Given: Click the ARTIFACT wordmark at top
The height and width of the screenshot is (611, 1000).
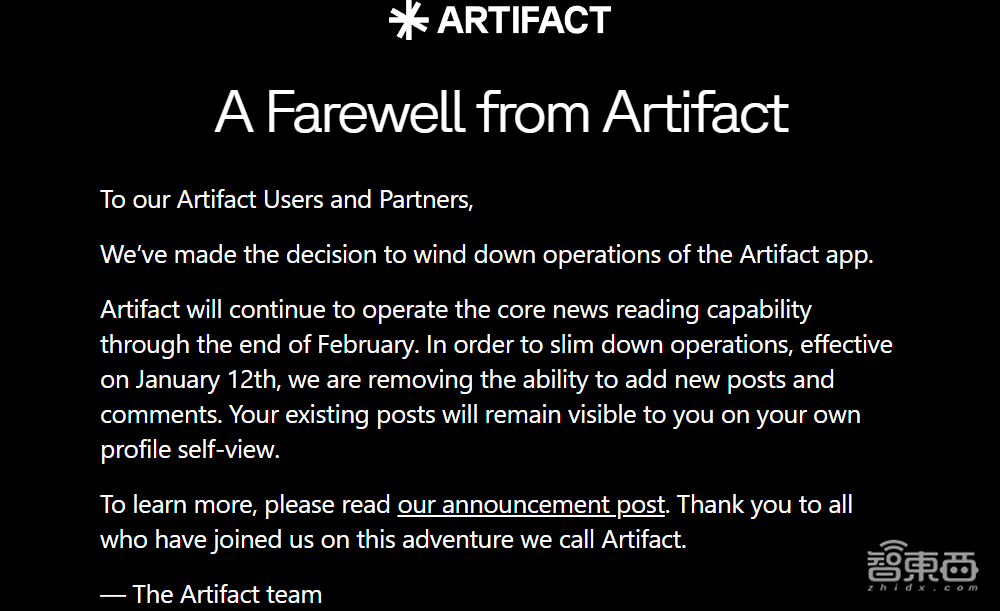Looking at the screenshot, I should 523,20.
